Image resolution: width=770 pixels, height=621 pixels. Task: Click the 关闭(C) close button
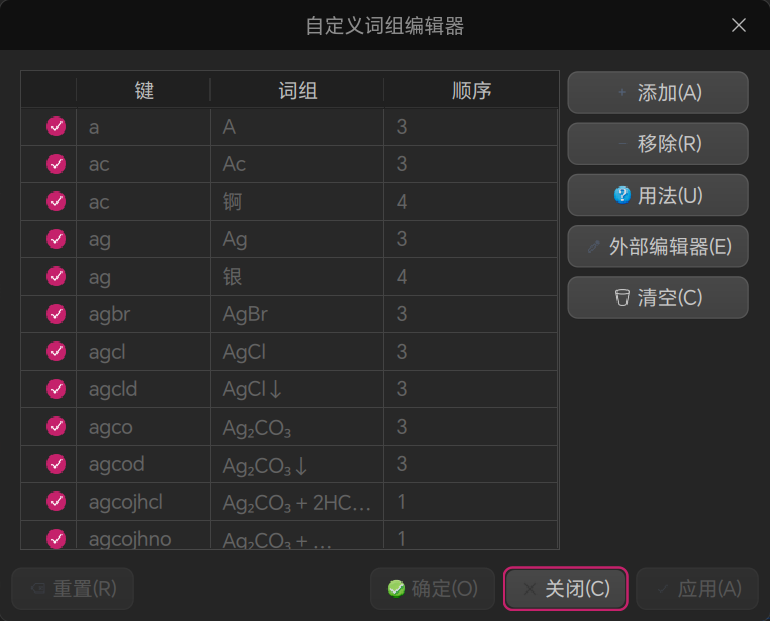tap(566, 589)
